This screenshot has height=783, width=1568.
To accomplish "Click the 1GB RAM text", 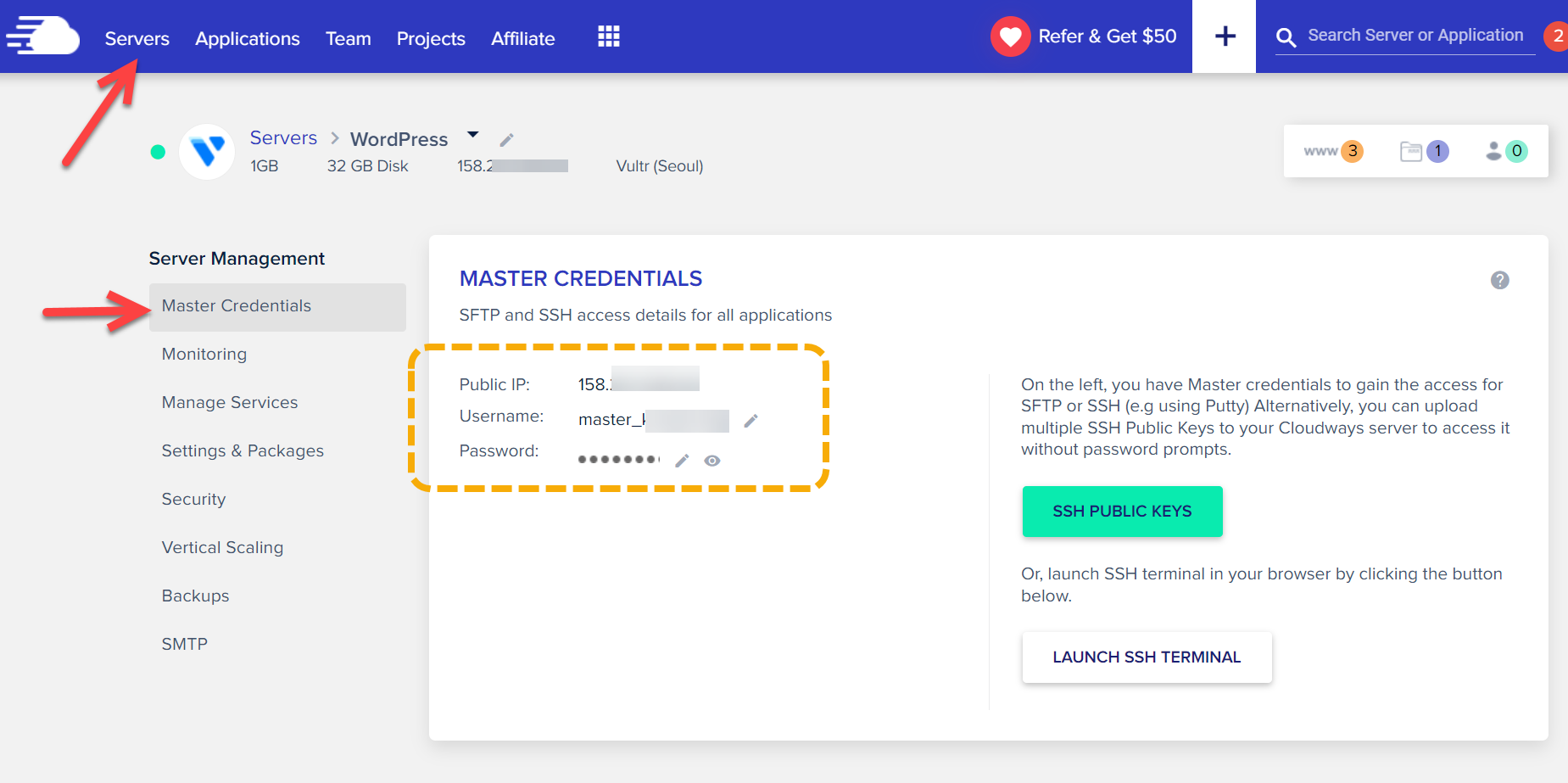I will click(265, 166).
